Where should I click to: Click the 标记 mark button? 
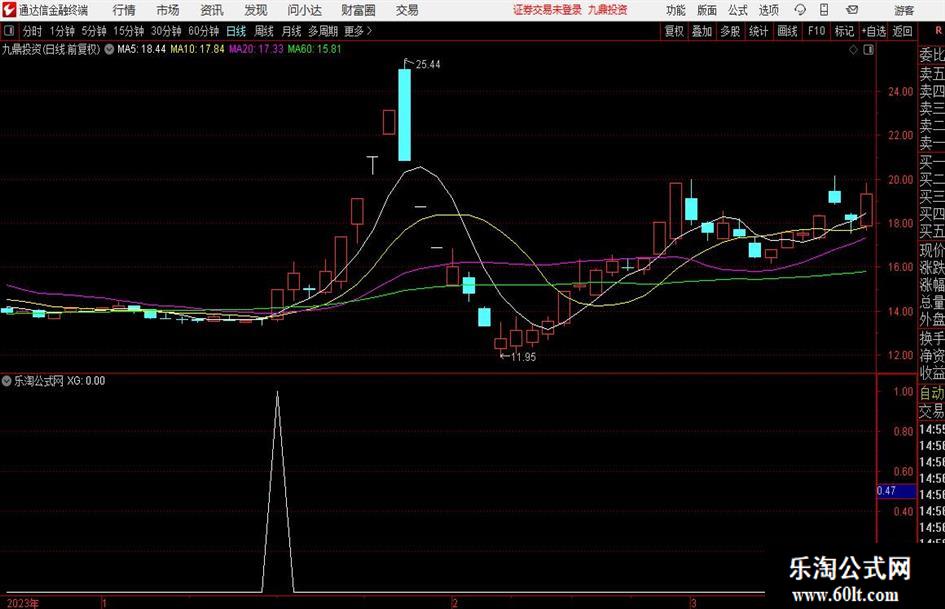(x=844, y=31)
